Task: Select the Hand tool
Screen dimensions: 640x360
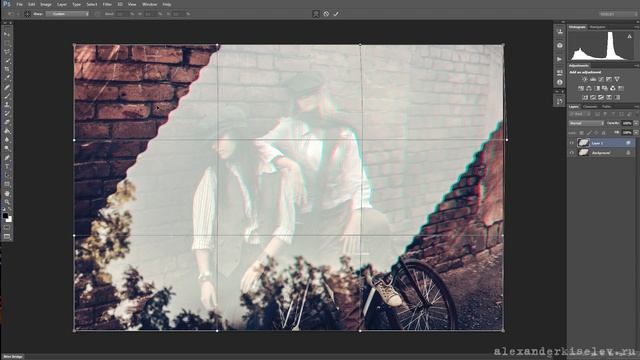Action: point(7,193)
